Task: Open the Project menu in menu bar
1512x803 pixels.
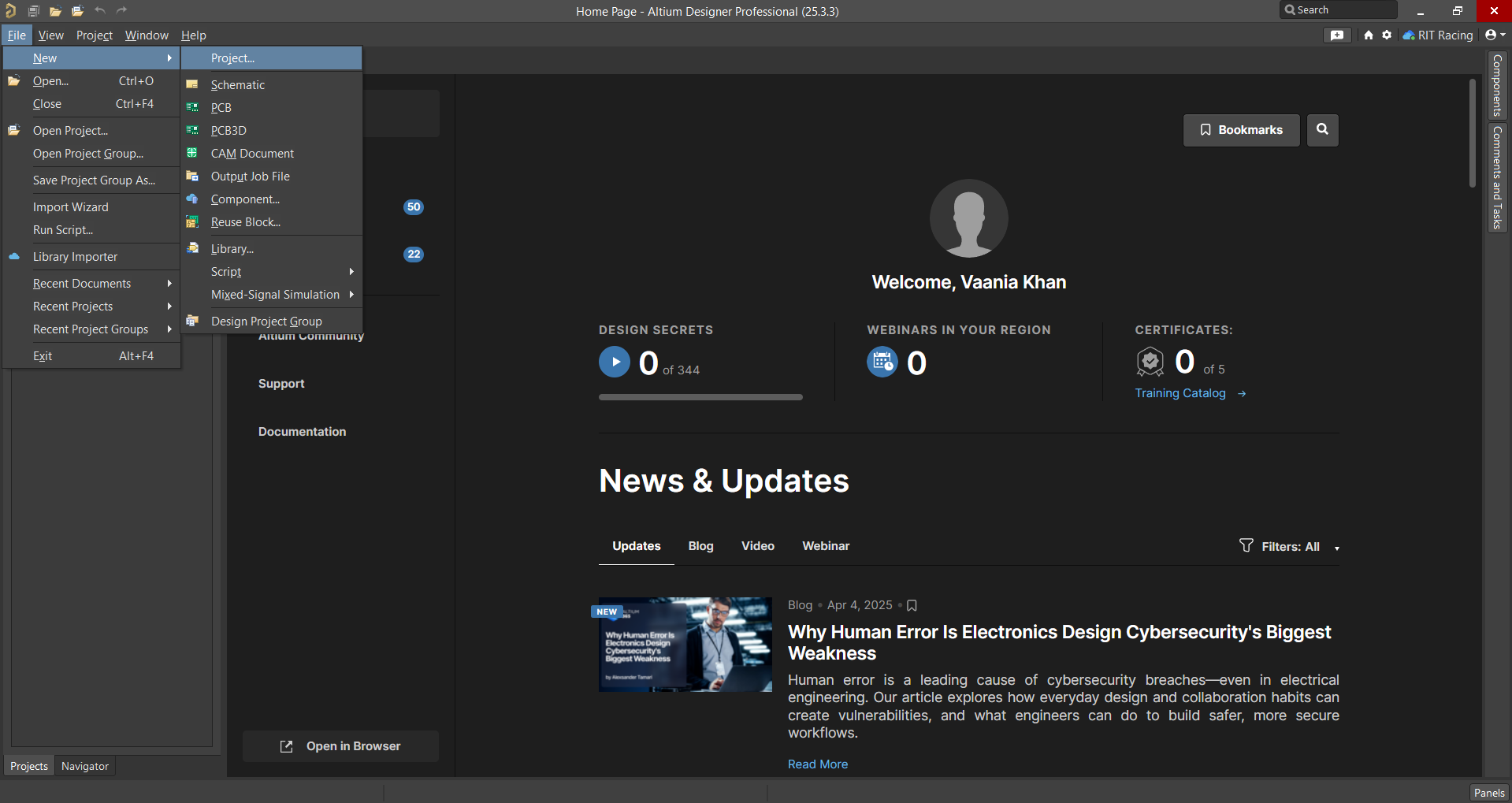Action: pyautogui.click(x=95, y=35)
